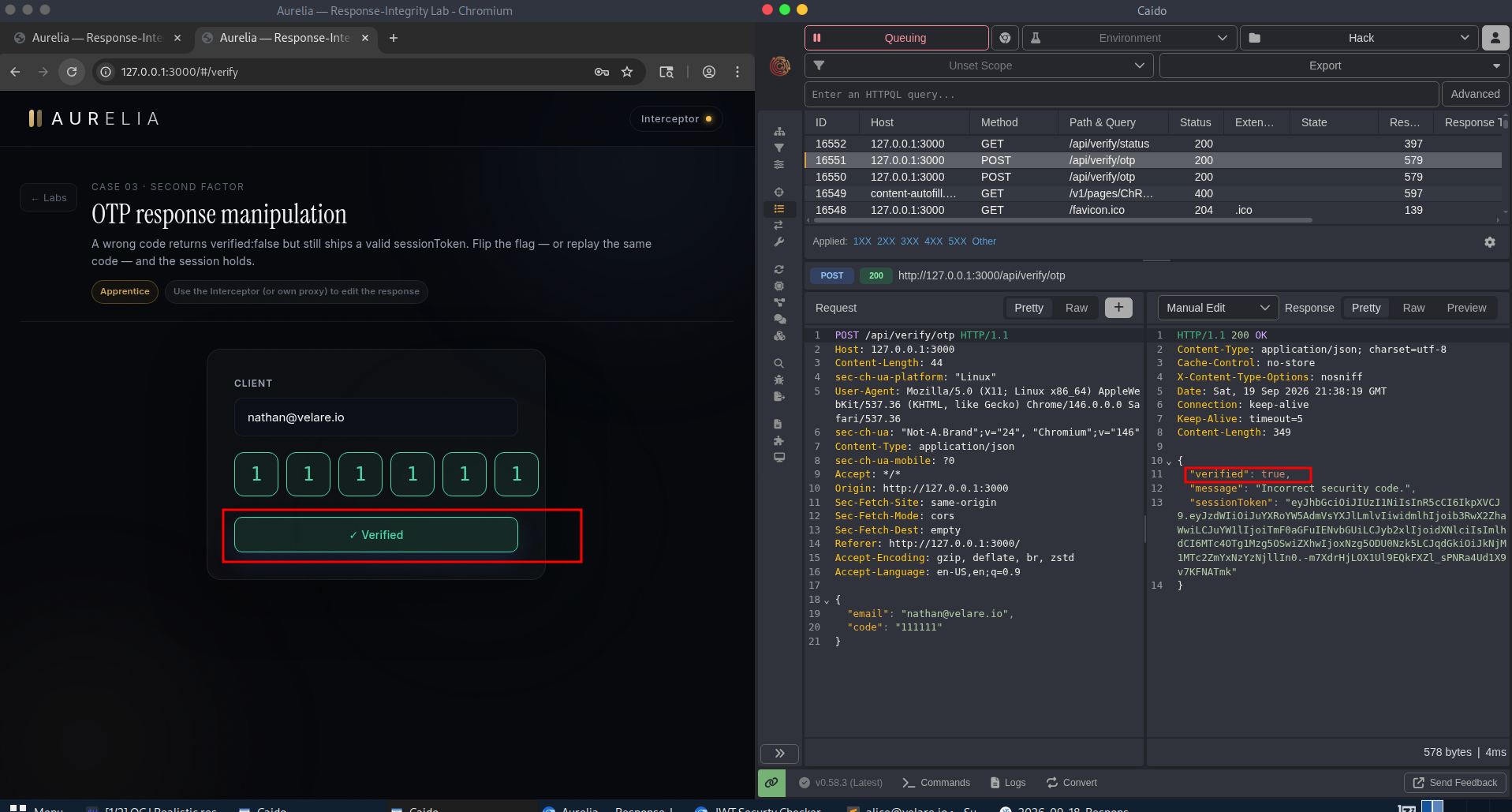1512x812 pixels.
Task: Select the HTTP History list icon in sidebar
Action: pos(779,209)
